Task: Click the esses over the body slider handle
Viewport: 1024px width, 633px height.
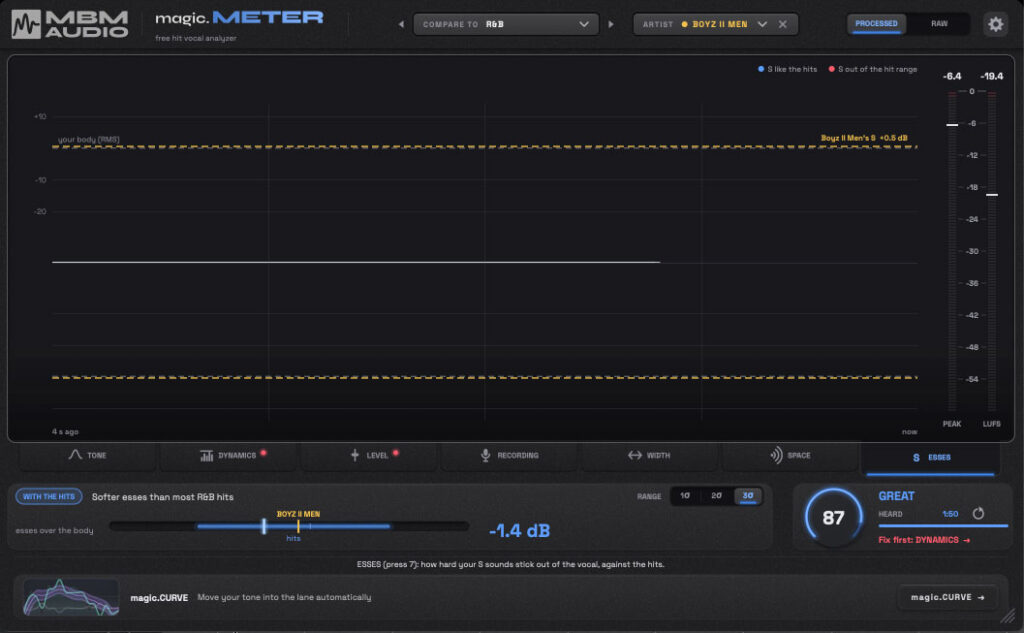Action: pos(264,526)
